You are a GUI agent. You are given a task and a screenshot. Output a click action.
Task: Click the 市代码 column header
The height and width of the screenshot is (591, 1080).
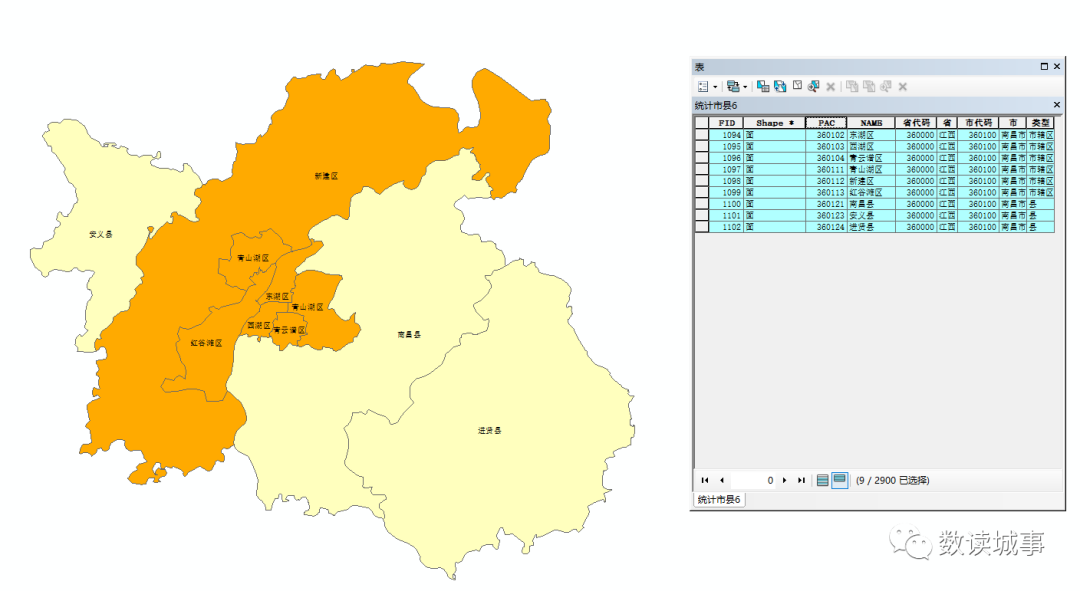pyautogui.click(x=977, y=123)
